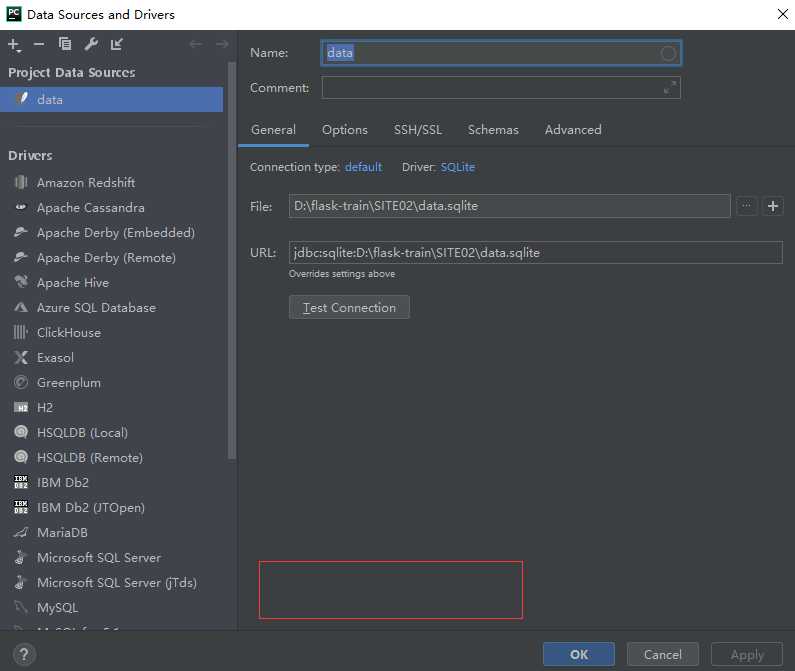Screen dimensions: 795x671
Task: Add a new data source with plus icon
Action: tap(14, 45)
